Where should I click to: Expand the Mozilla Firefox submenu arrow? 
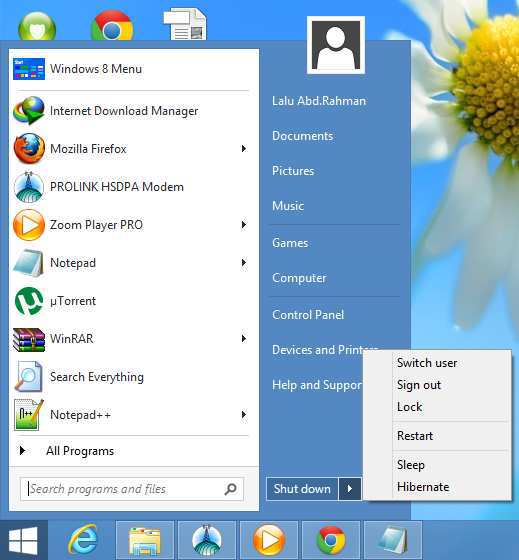[x=244, y=149]
